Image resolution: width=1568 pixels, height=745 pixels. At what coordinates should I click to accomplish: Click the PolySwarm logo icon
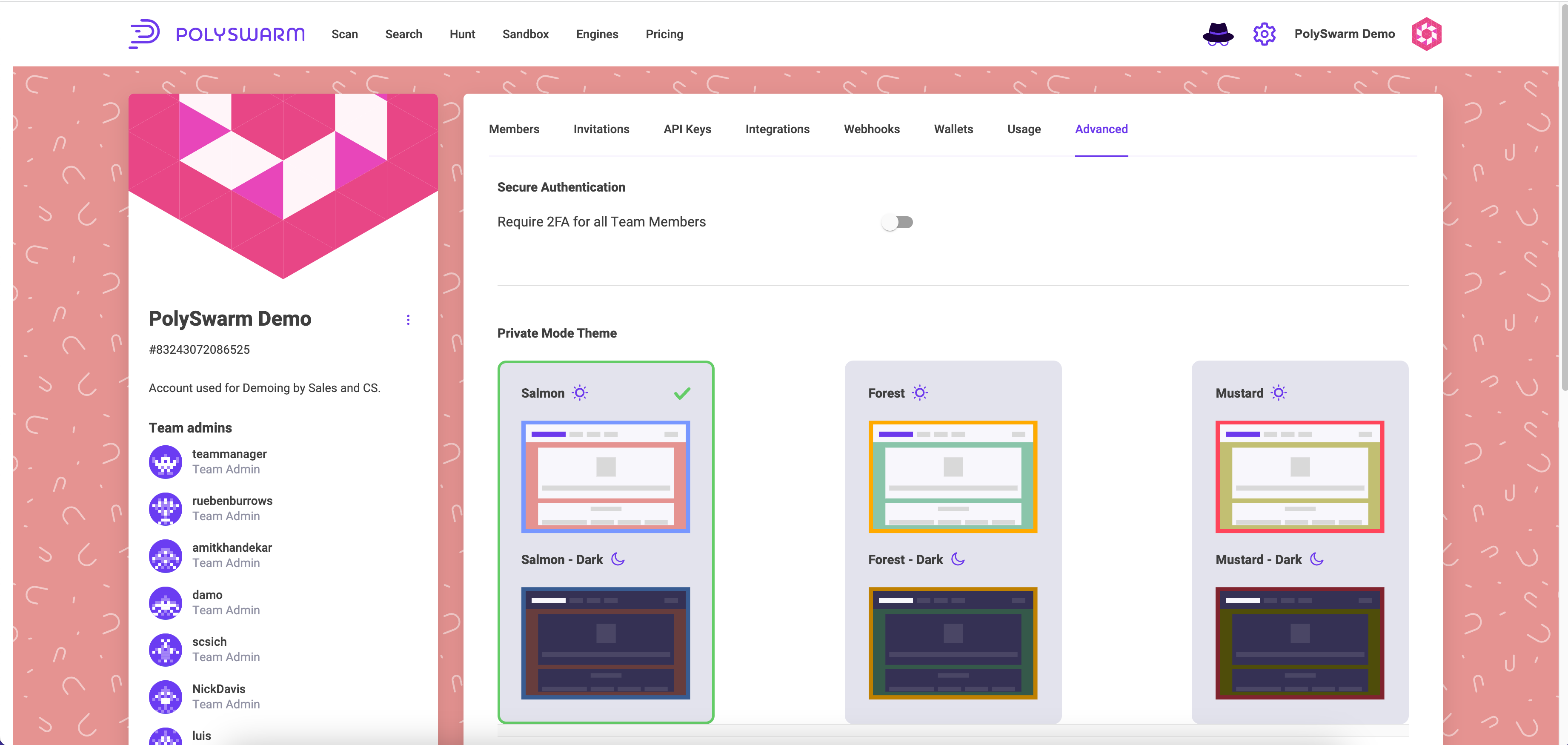(144, 34)
